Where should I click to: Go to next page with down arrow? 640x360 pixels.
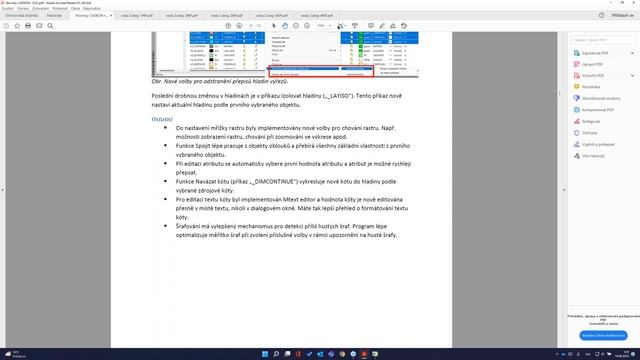pos(239,26)
